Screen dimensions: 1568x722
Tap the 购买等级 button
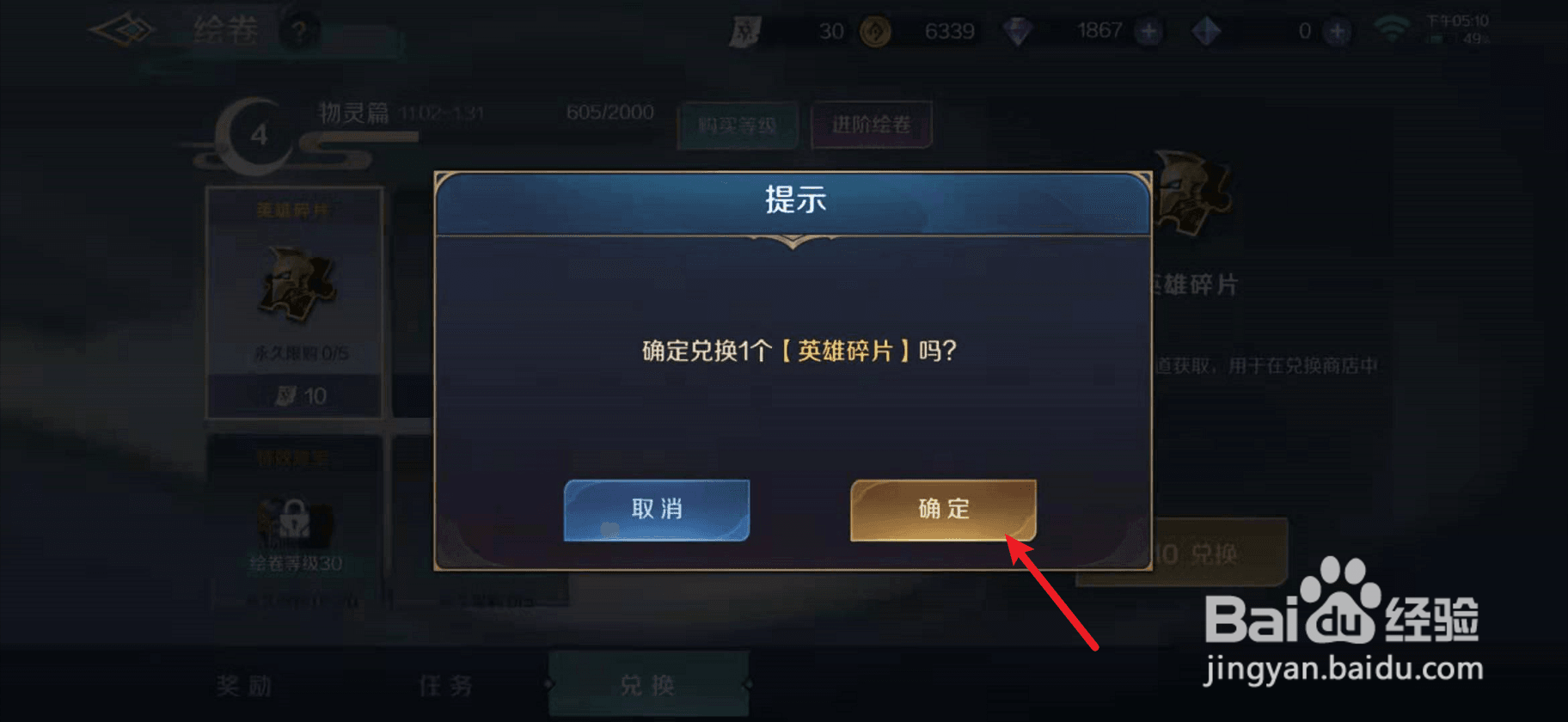(738, 125)
